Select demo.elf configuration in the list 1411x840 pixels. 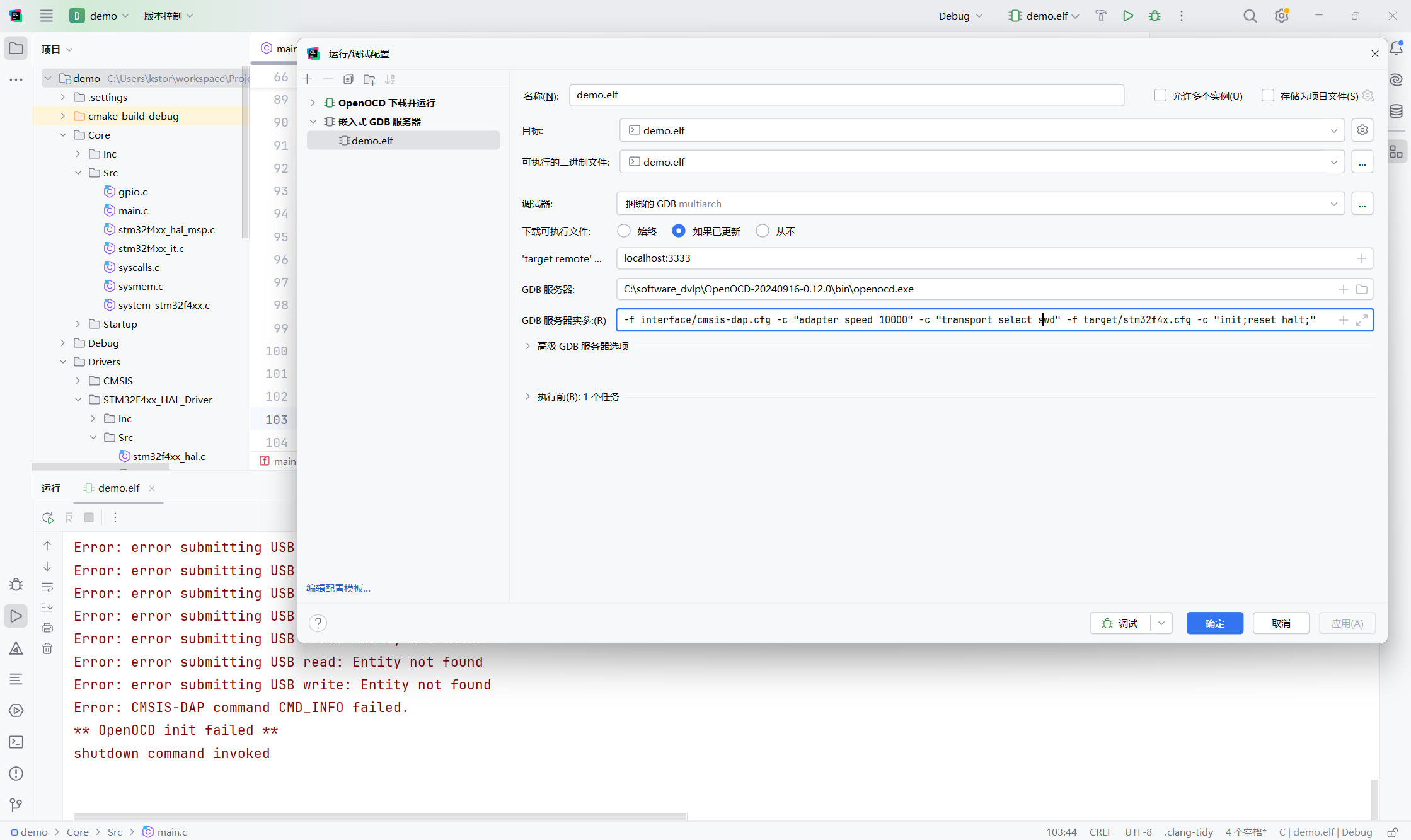click(x=403, y=141)
